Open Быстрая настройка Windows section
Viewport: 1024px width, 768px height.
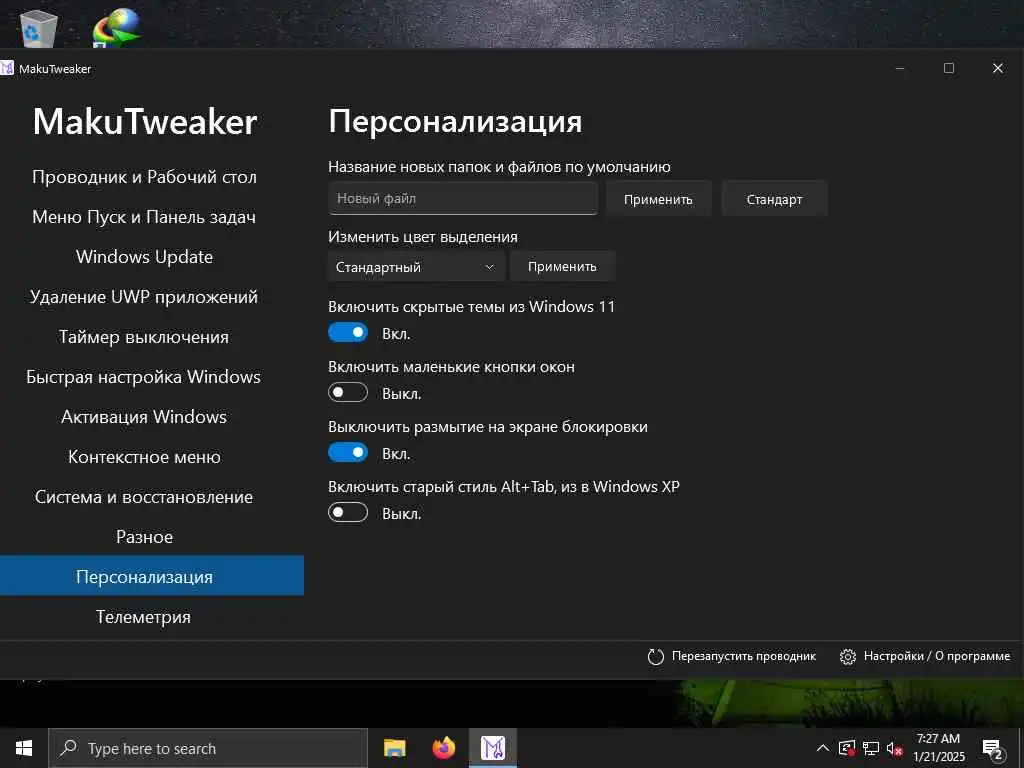coord(144,377)
